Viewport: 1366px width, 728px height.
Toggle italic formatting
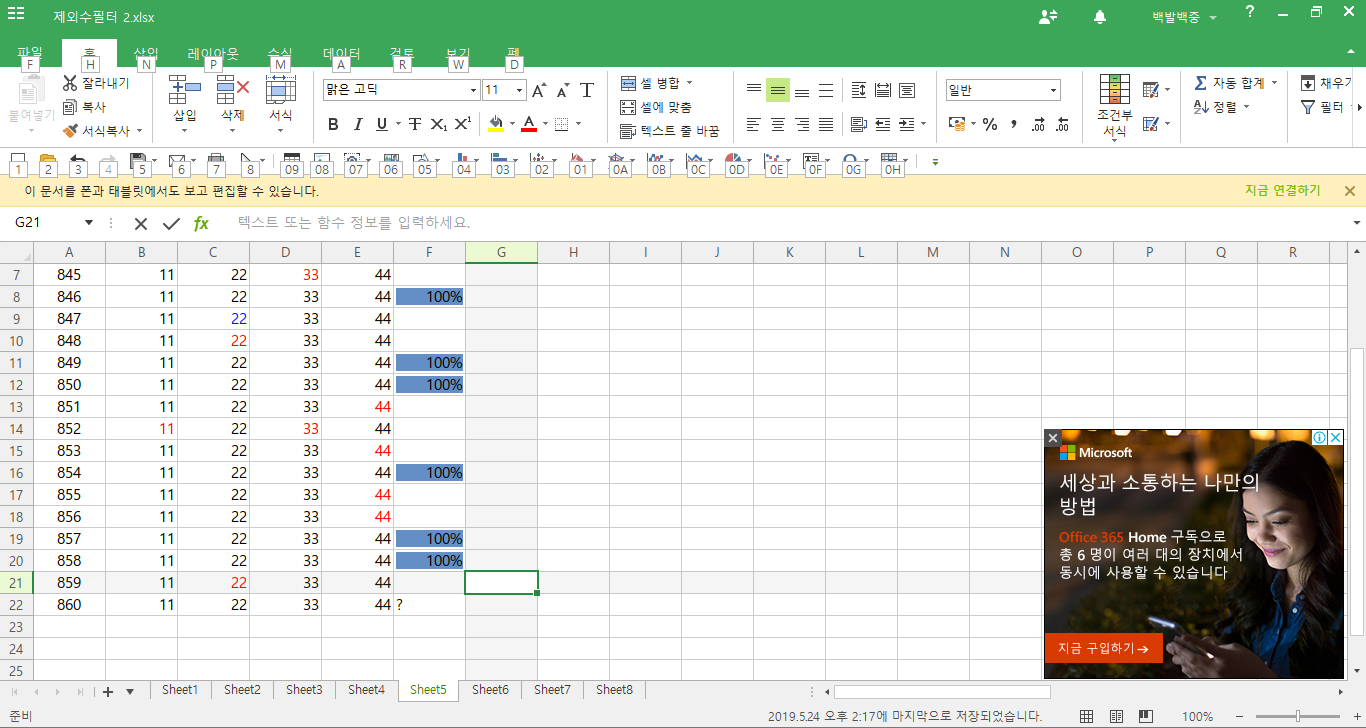[x=358, y=124]
